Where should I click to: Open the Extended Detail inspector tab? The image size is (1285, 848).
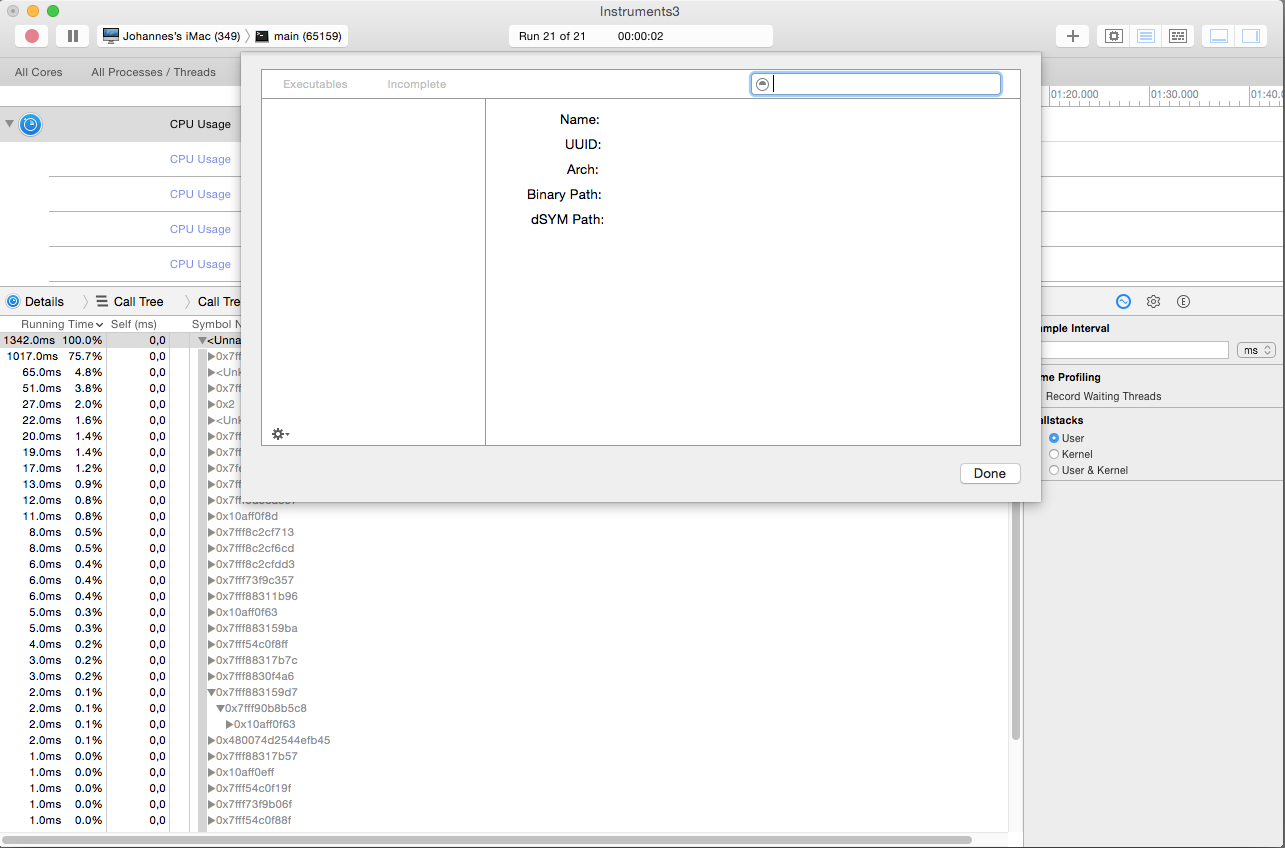click(x=1183, y=301)
